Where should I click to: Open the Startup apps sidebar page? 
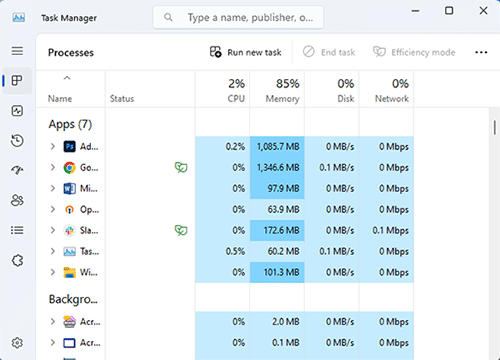pos(17,170)
